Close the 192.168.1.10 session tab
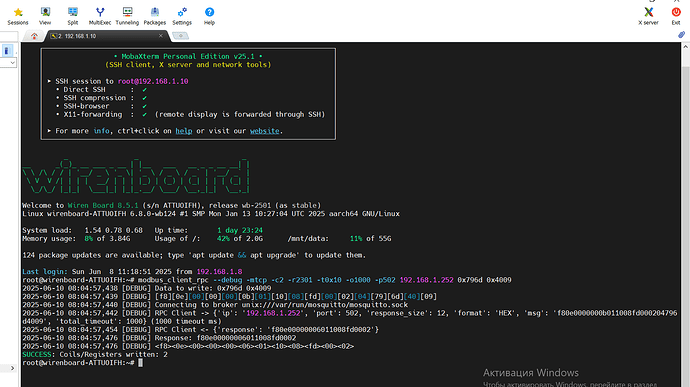Screen dimensions: 690x387 (161, 36)
